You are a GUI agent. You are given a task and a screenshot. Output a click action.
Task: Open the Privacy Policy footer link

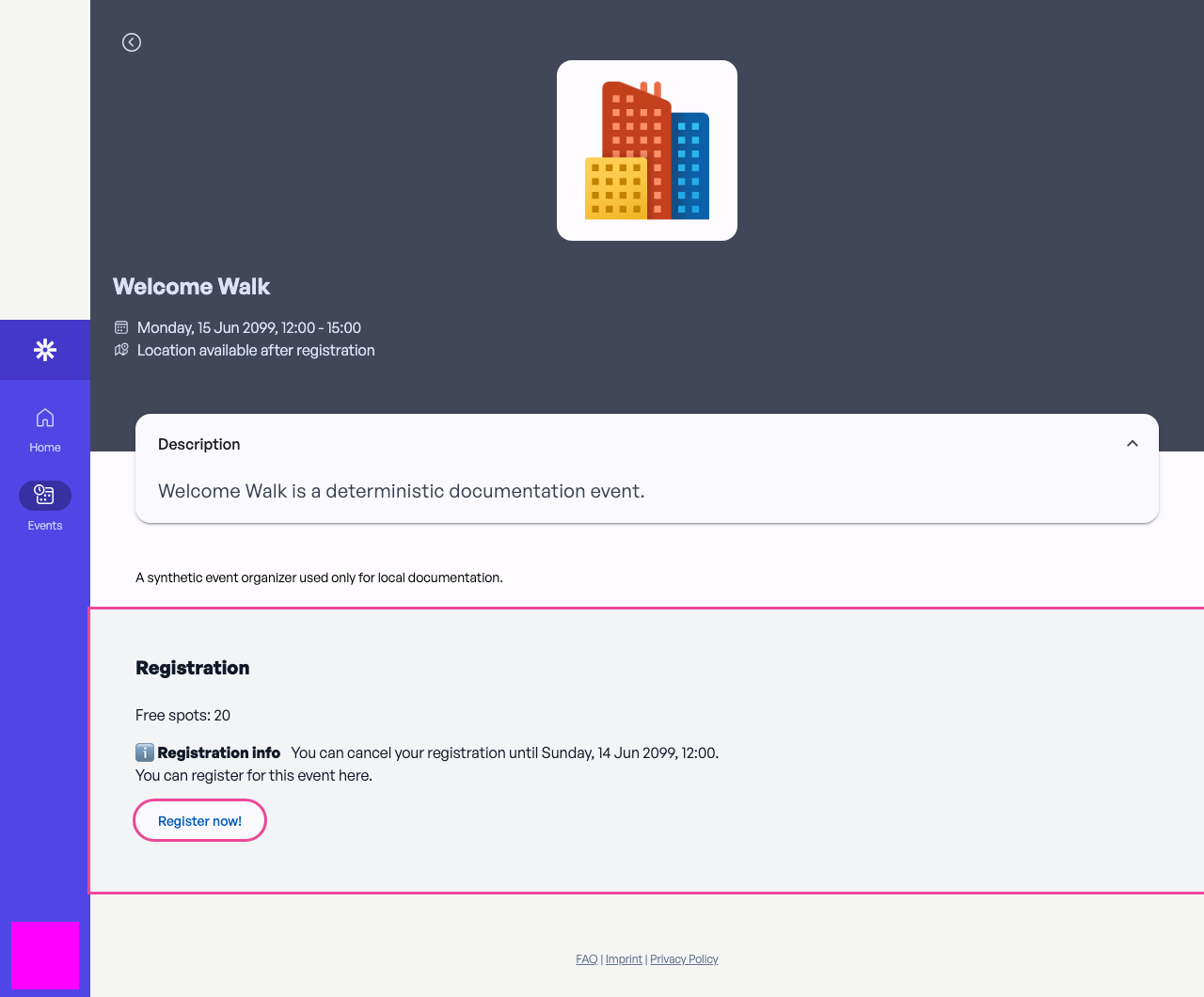(x=684, y=959)
